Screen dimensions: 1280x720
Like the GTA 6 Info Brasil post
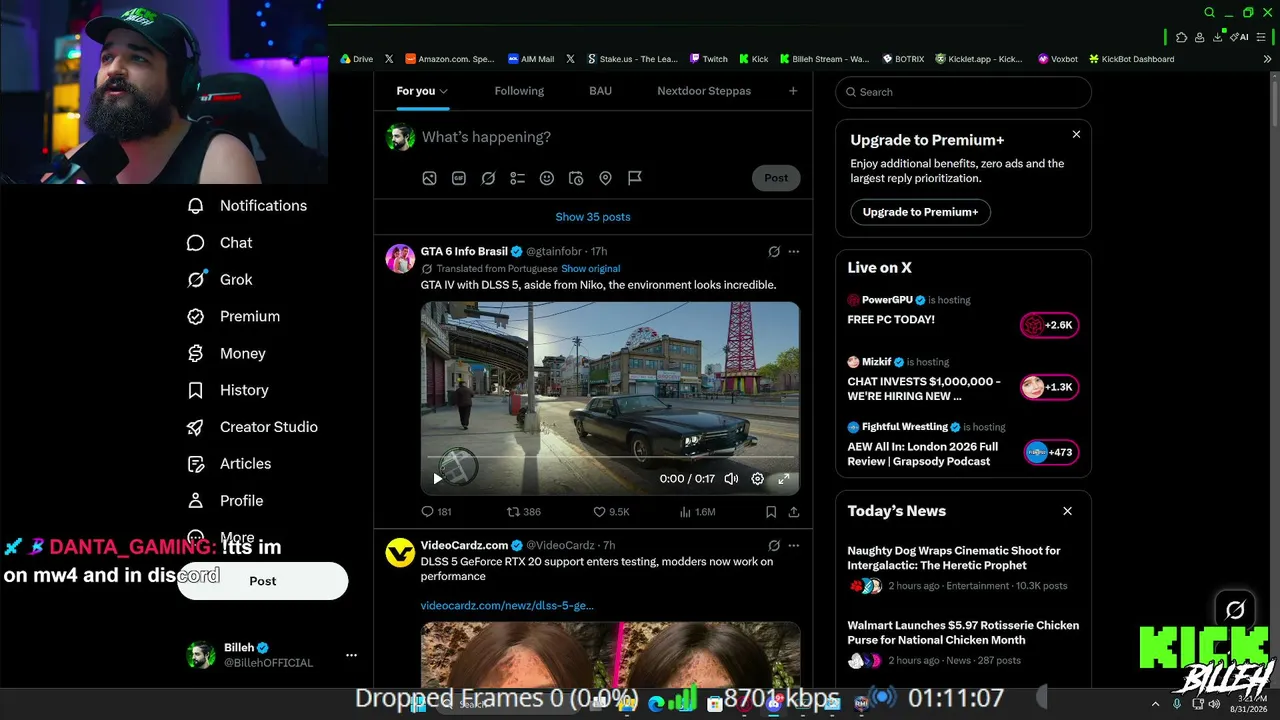pyautogui.click(x=611, y=512)
